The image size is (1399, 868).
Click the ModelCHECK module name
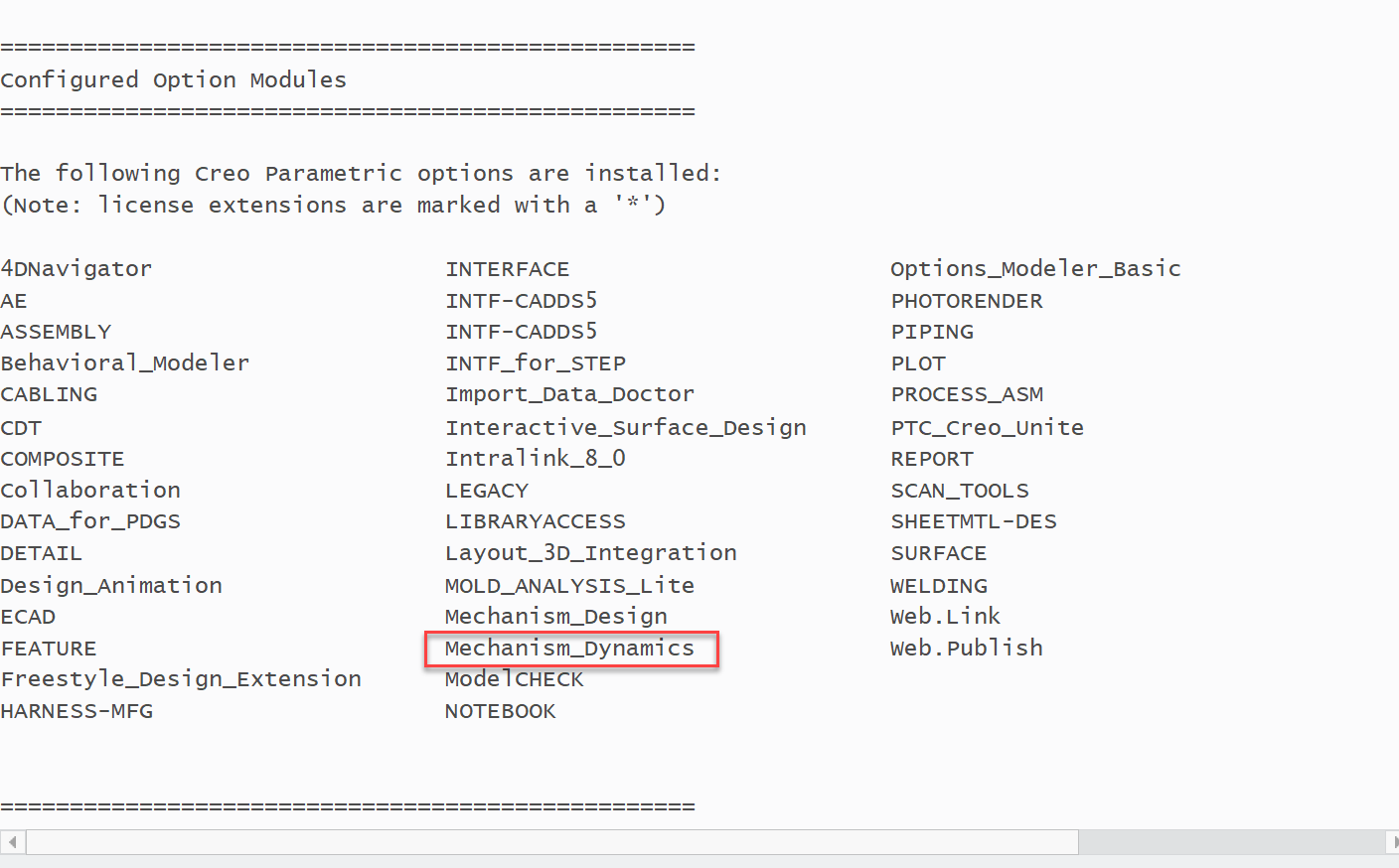click(x=514, y=678)
